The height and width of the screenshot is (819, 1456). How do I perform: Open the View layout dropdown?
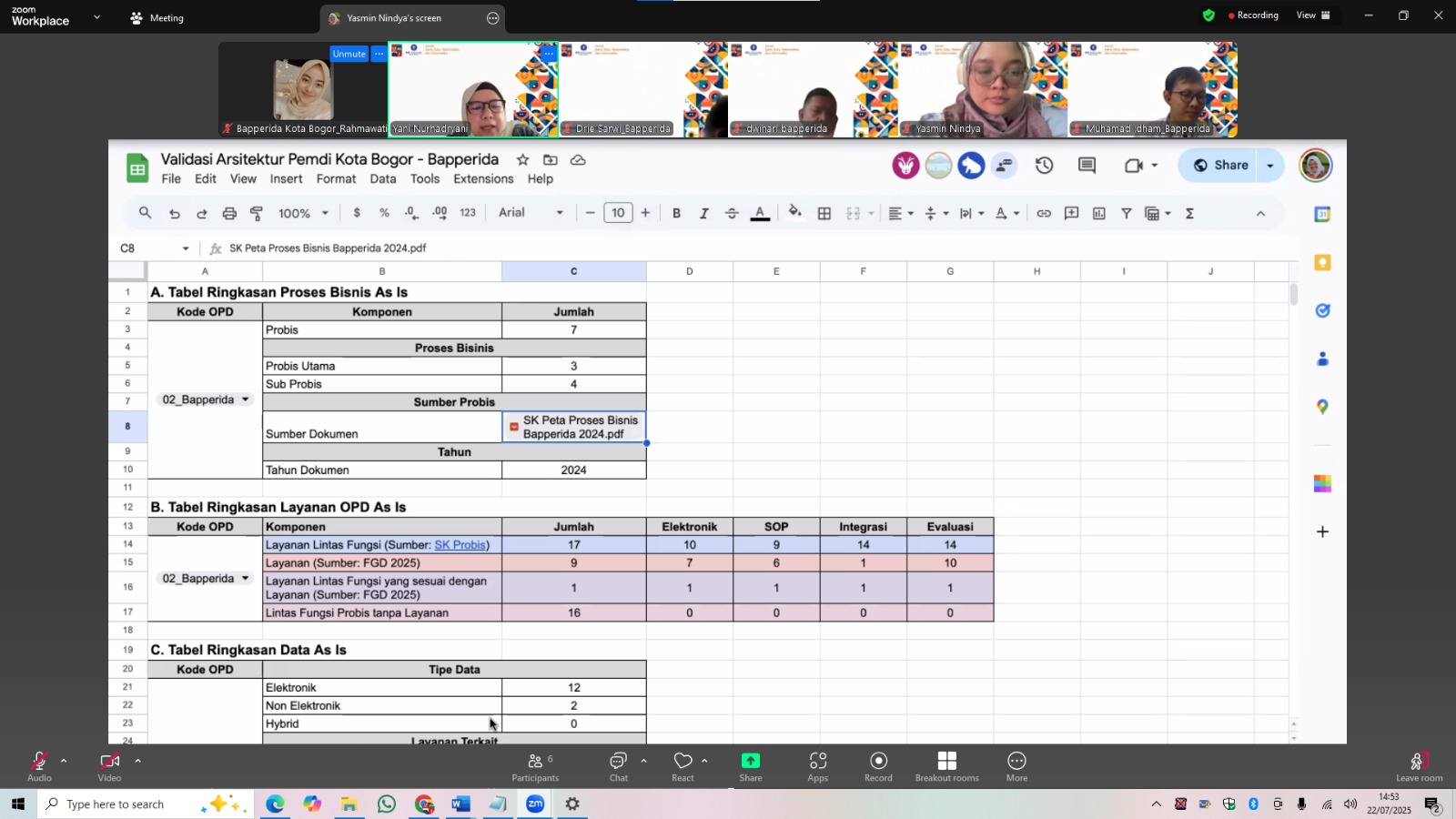pos(1312,15)
